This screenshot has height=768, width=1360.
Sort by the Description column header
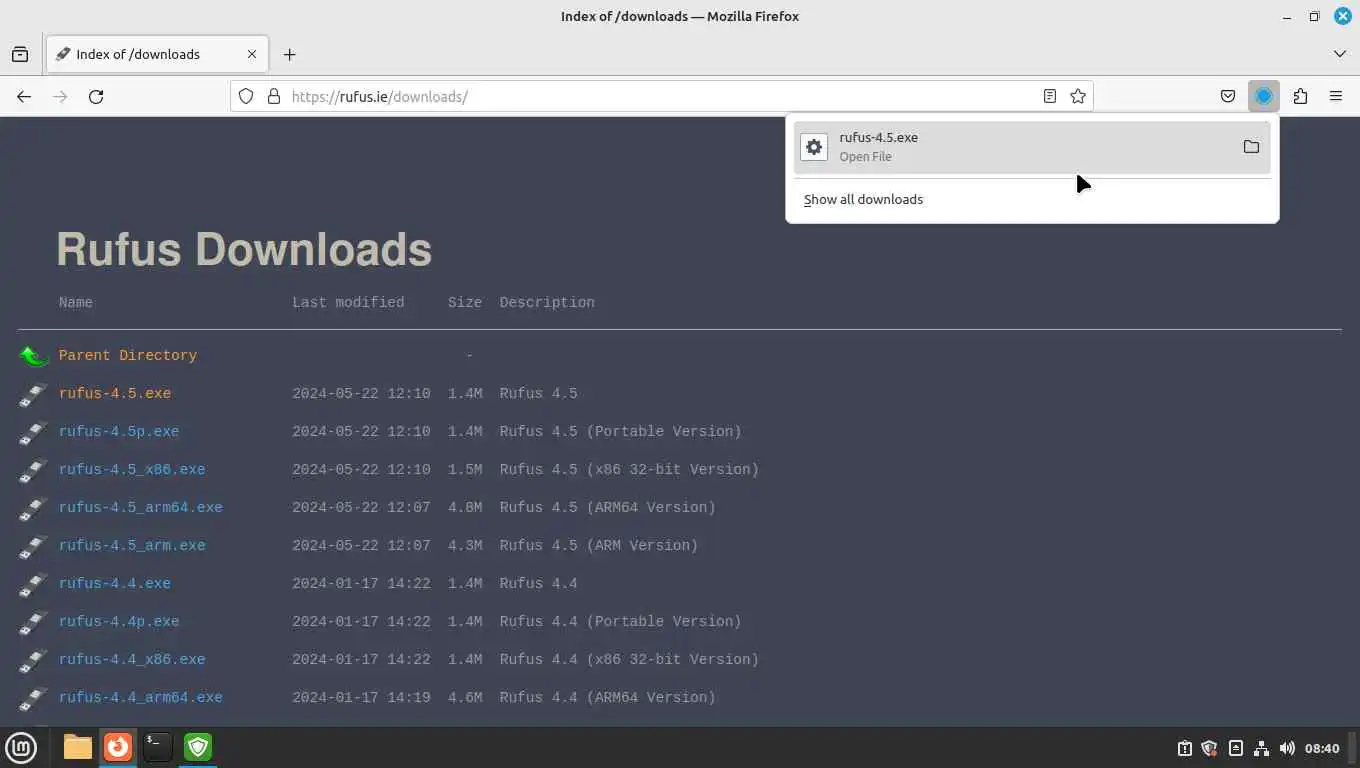click(x=547, y=302)
